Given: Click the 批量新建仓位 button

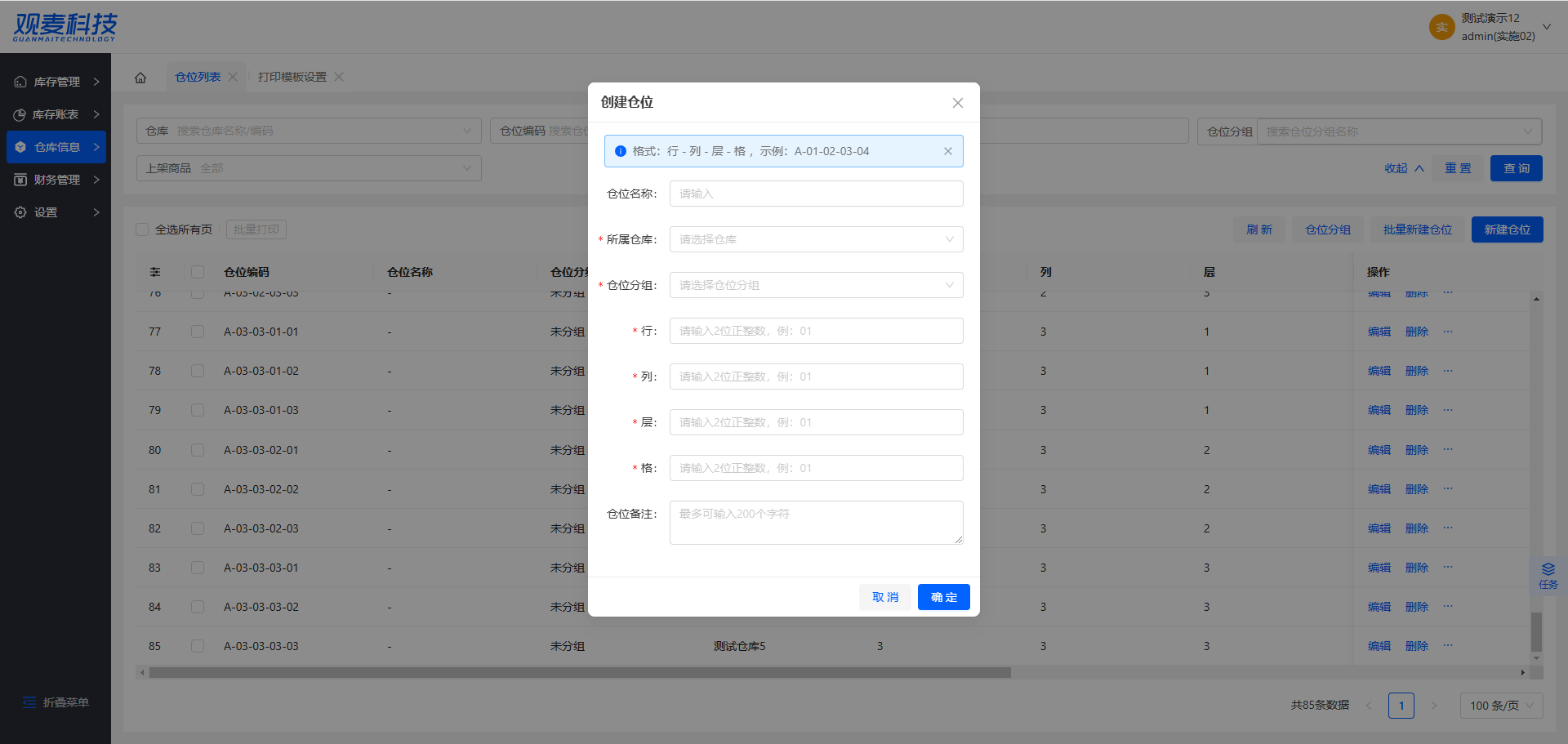Looking at the screenshot, I should [x=1418, y=229].
